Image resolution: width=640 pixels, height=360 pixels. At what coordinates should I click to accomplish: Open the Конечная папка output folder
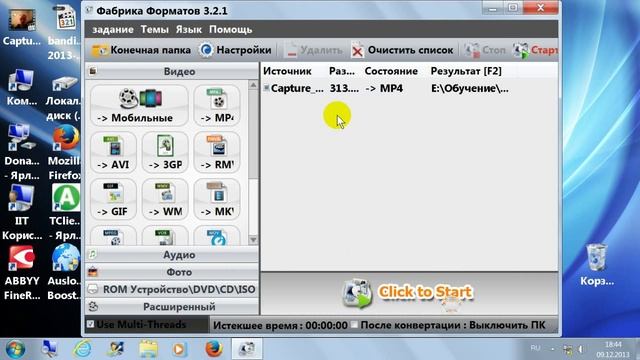pyautogui.click(x=141, y=50)
